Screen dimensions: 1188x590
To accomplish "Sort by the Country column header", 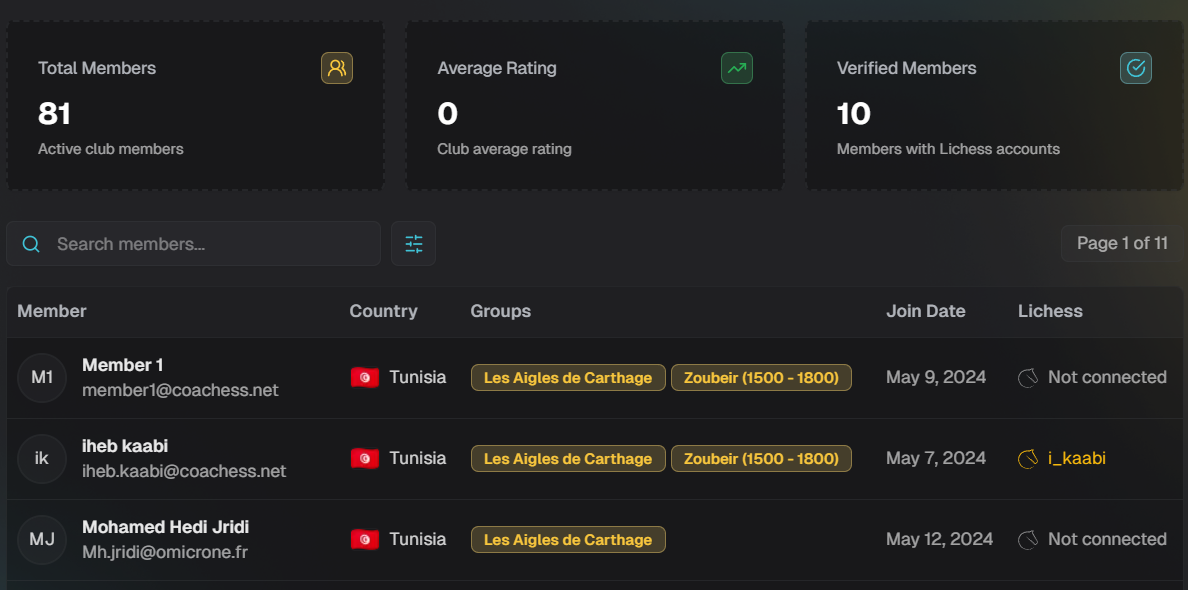I will pos(383,311).
